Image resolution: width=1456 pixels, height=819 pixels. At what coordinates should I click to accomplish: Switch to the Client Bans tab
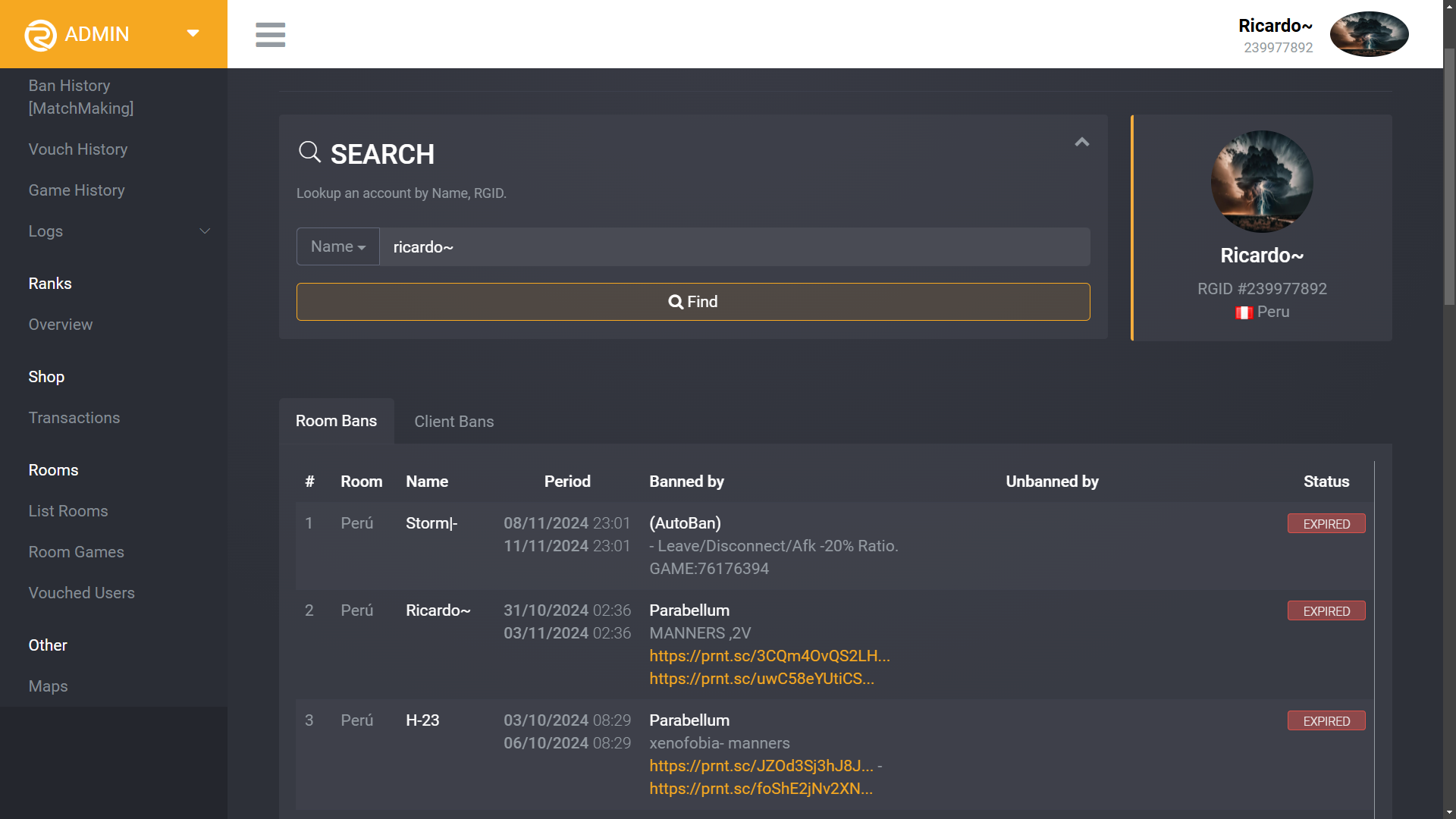(x=454, y=422)
